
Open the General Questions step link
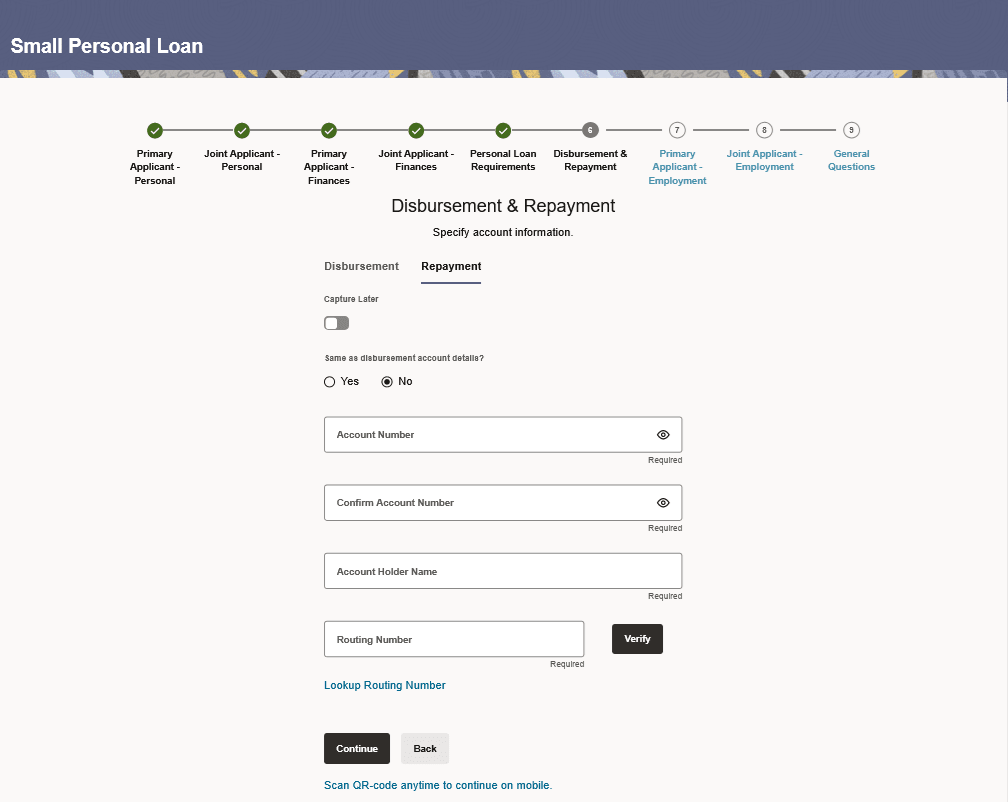pos(851,160)
